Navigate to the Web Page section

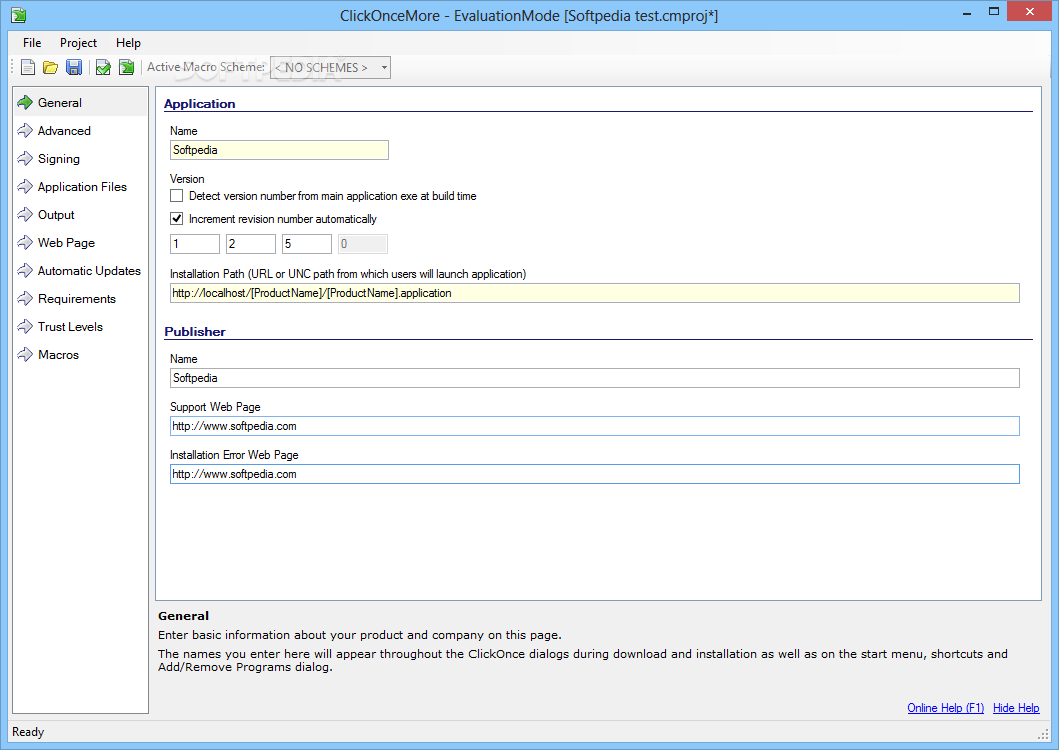click(x=80, y=243)
